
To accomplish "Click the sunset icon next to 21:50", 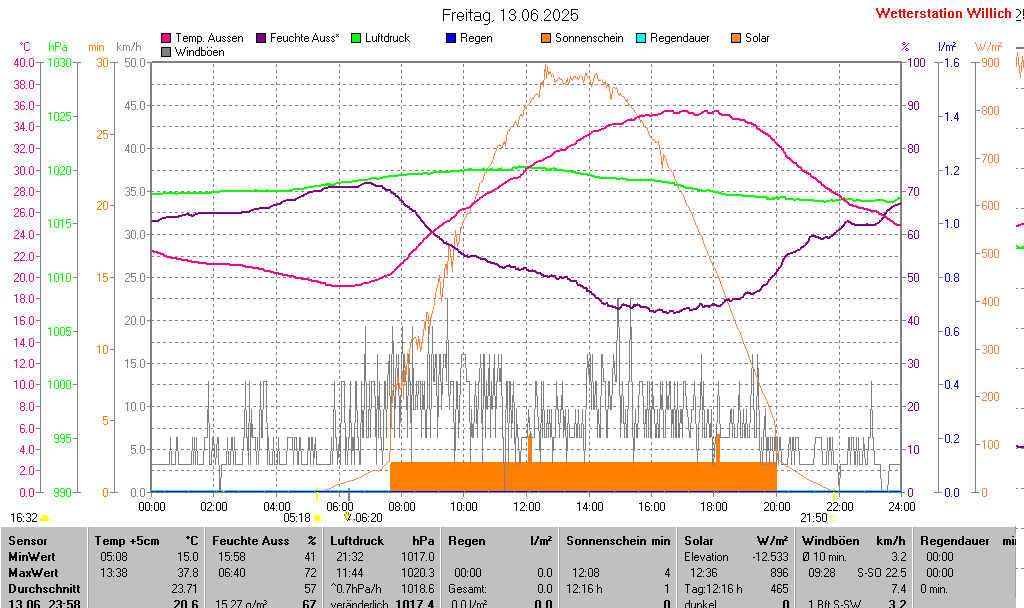I will 833,518.
